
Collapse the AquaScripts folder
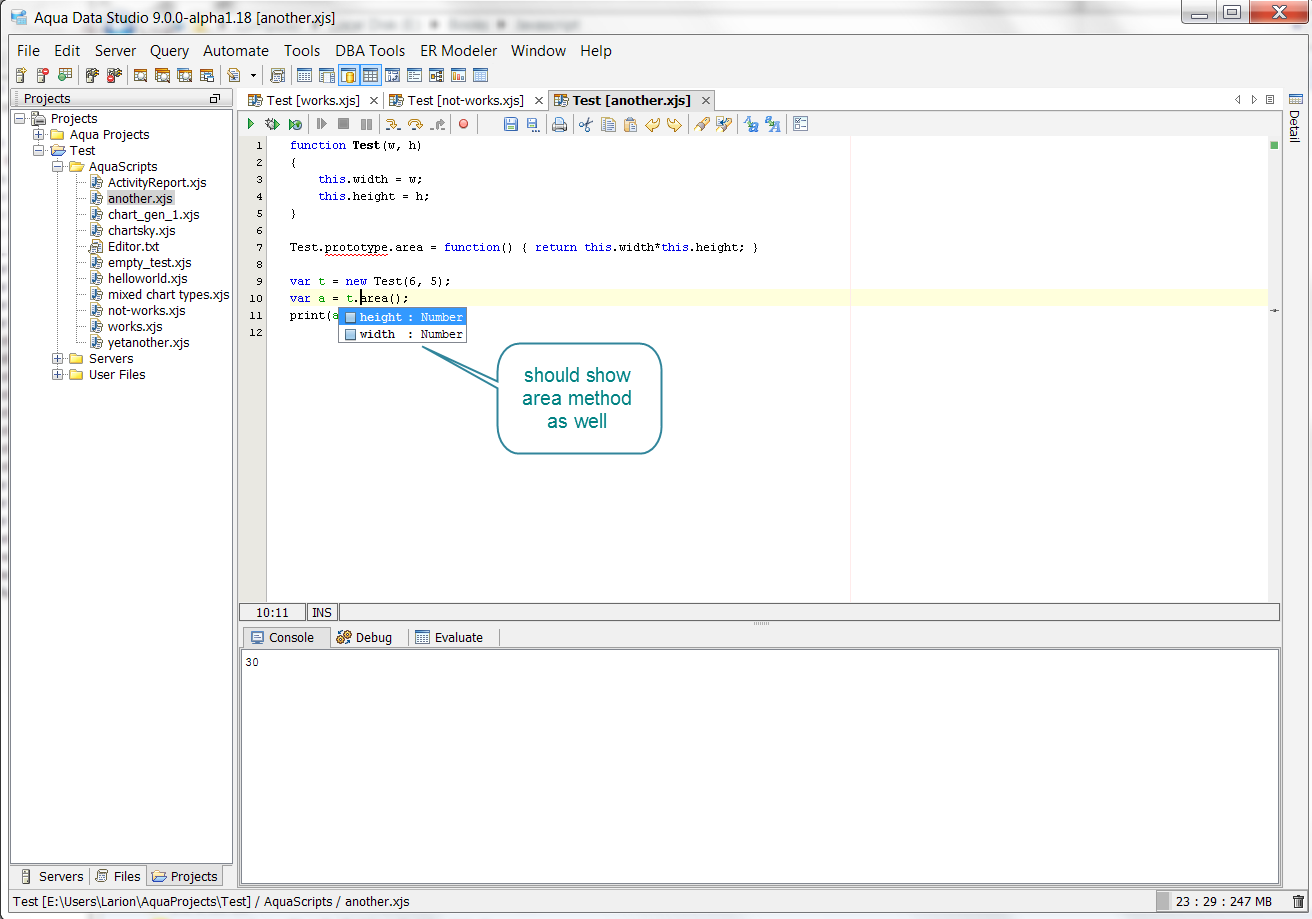point(58,167)
